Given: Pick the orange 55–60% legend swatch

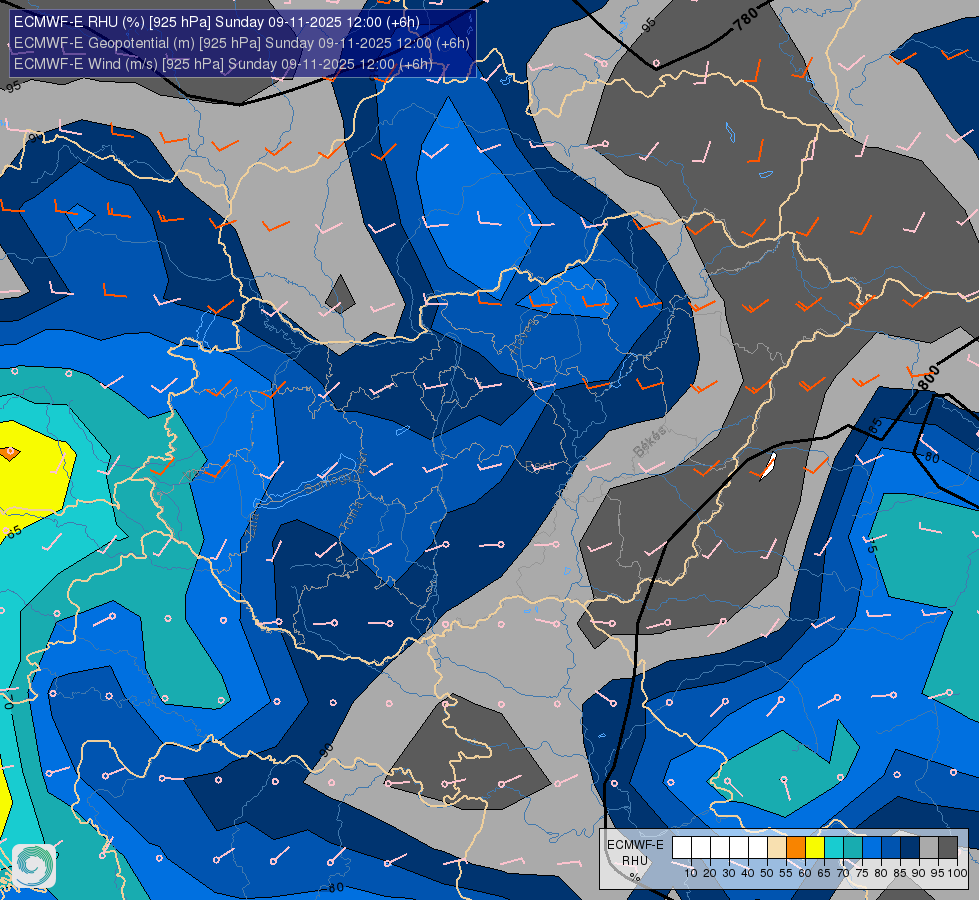Looking at the screenshot, I should point(796,848).
